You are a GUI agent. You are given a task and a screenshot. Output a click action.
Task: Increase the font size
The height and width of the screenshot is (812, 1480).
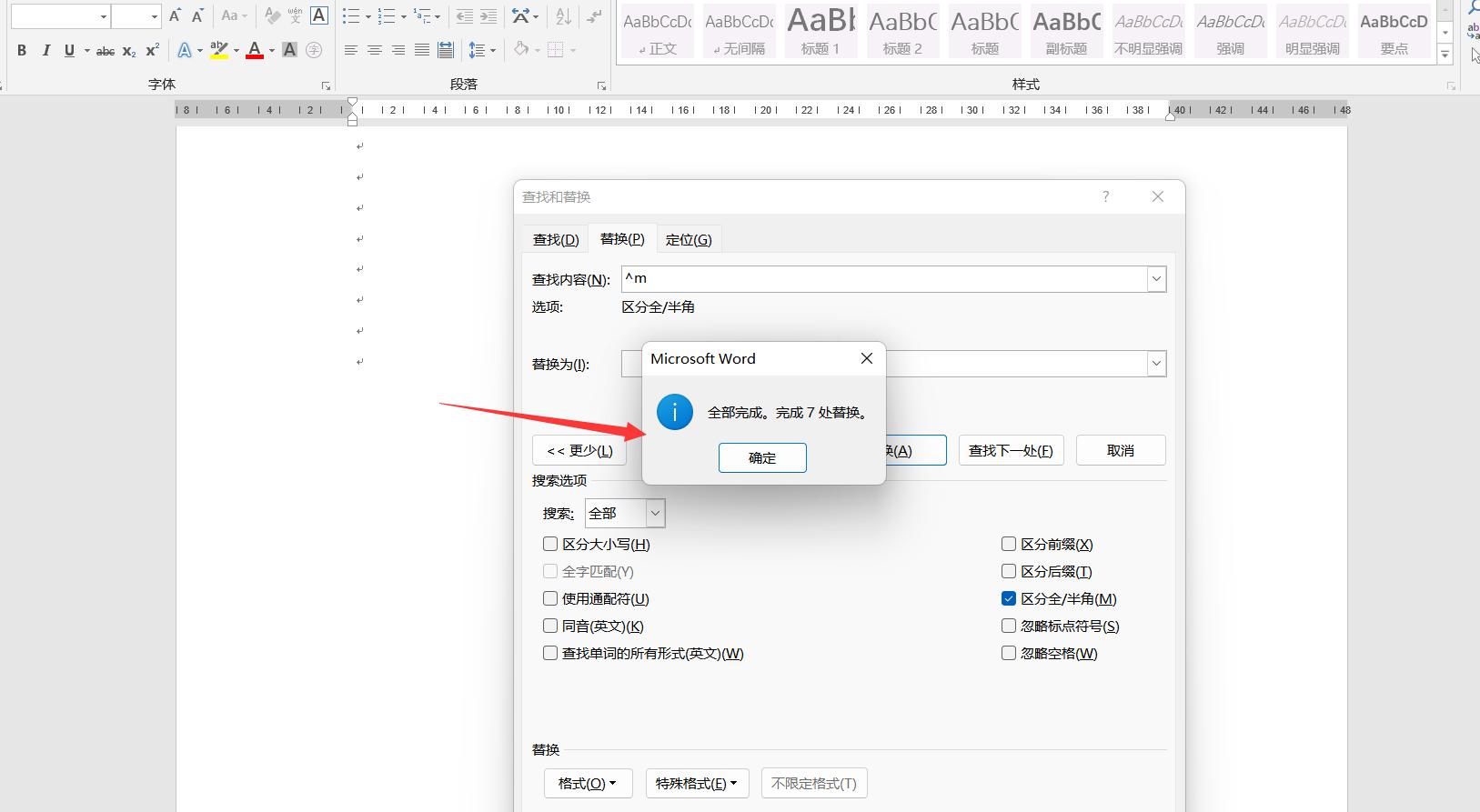(x=175, y=15)
